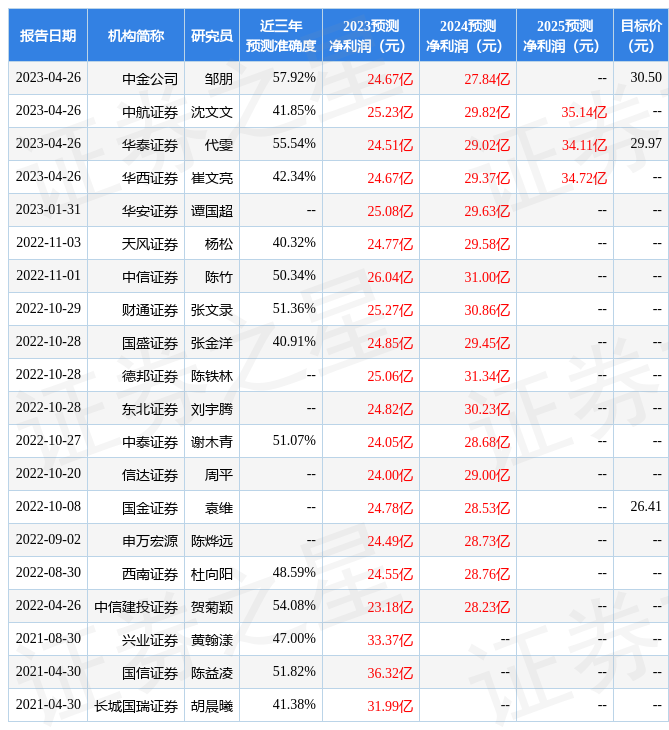Click the 目标价 column header
669x730 pixels.
641,35
